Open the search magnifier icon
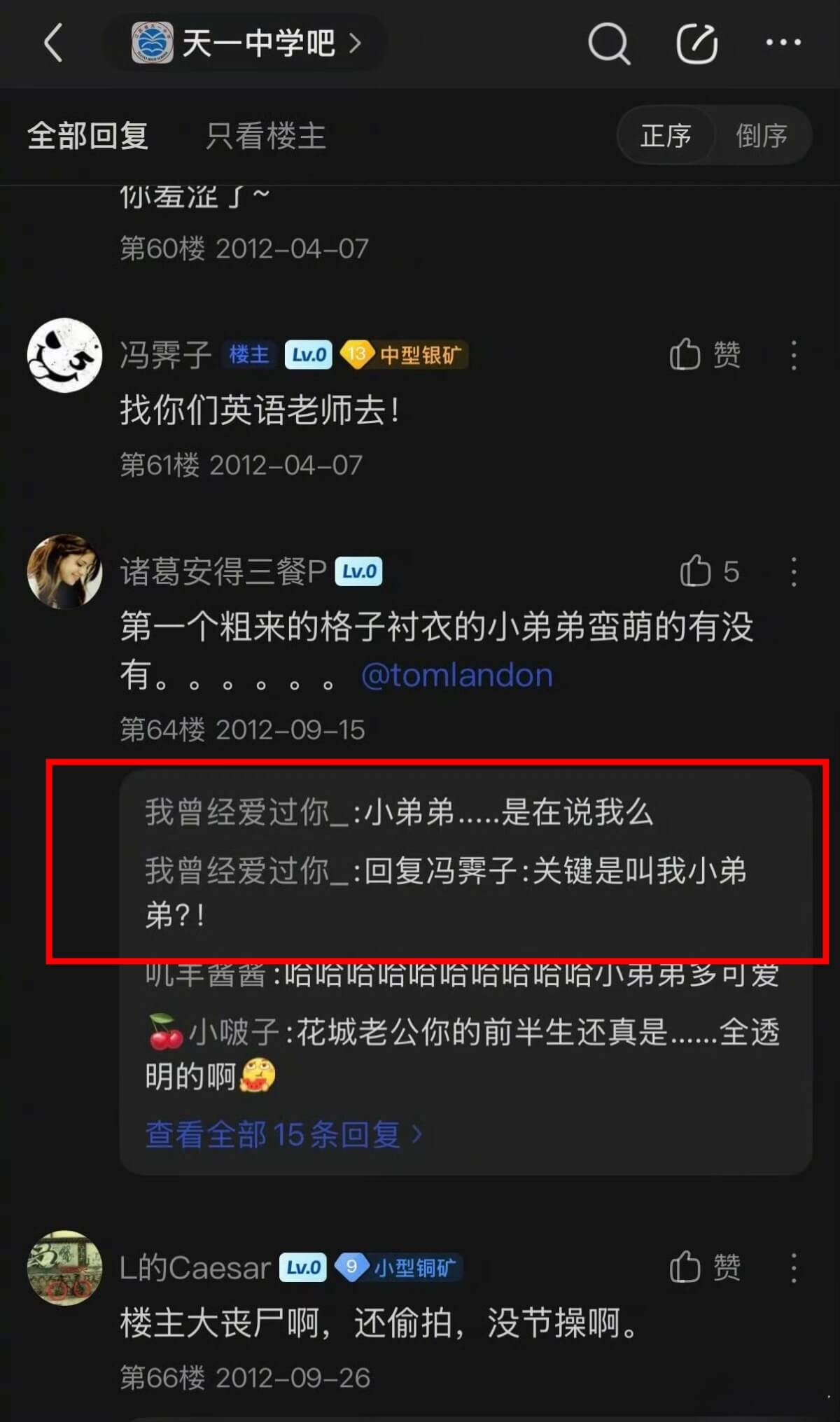Screen dimensions: 840x1422 click(x=609, y=43)
